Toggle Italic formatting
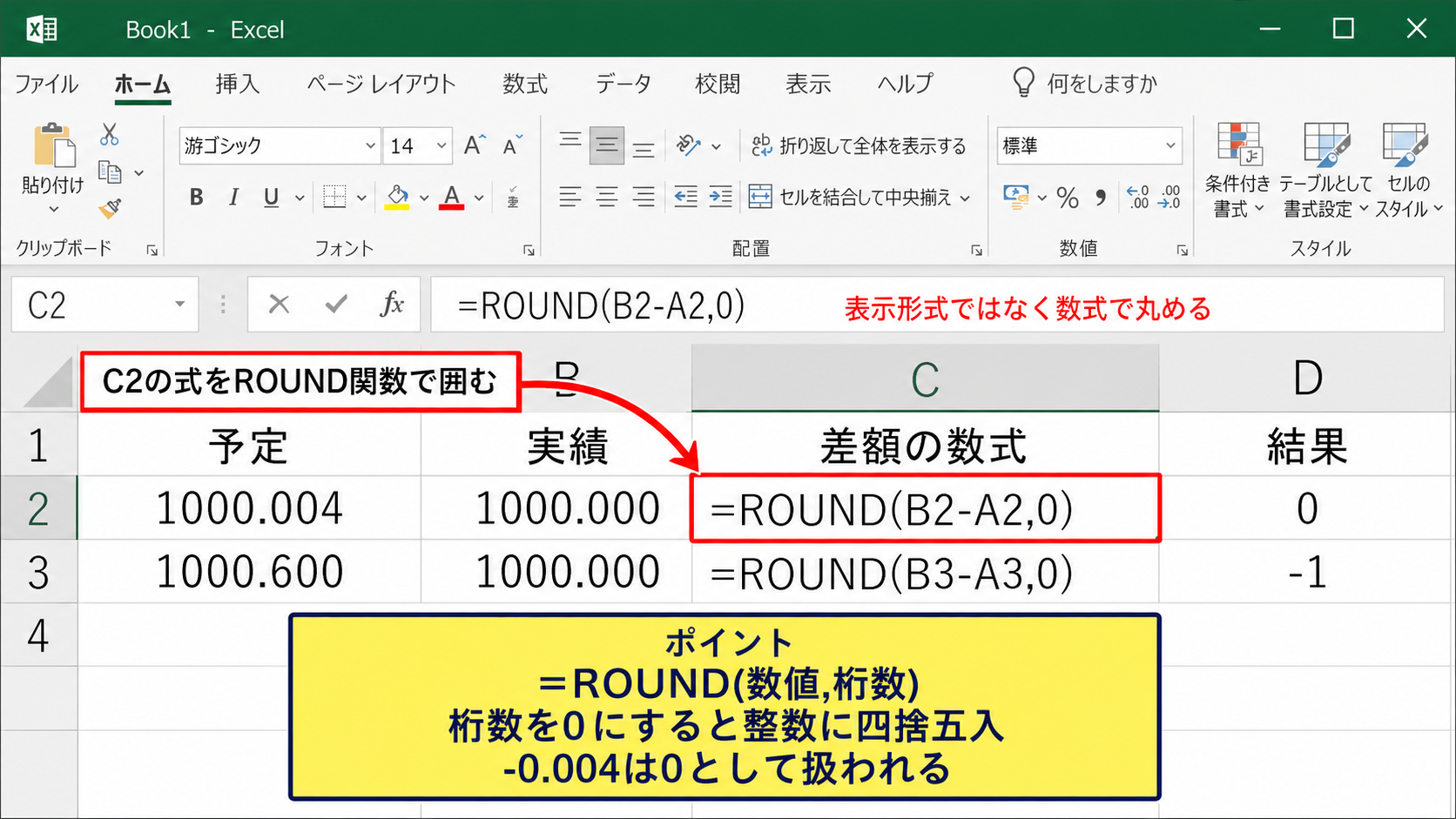This screenshot has height=819, width=1456. 233,198
